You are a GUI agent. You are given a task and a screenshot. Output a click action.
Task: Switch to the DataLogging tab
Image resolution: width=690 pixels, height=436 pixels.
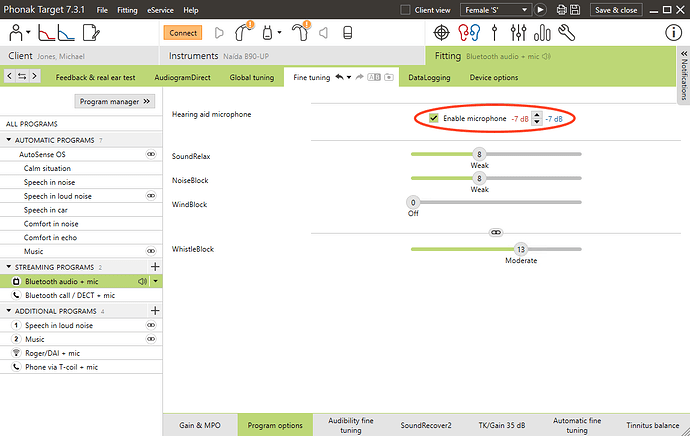pyautogui.click(x=429, y=77)
